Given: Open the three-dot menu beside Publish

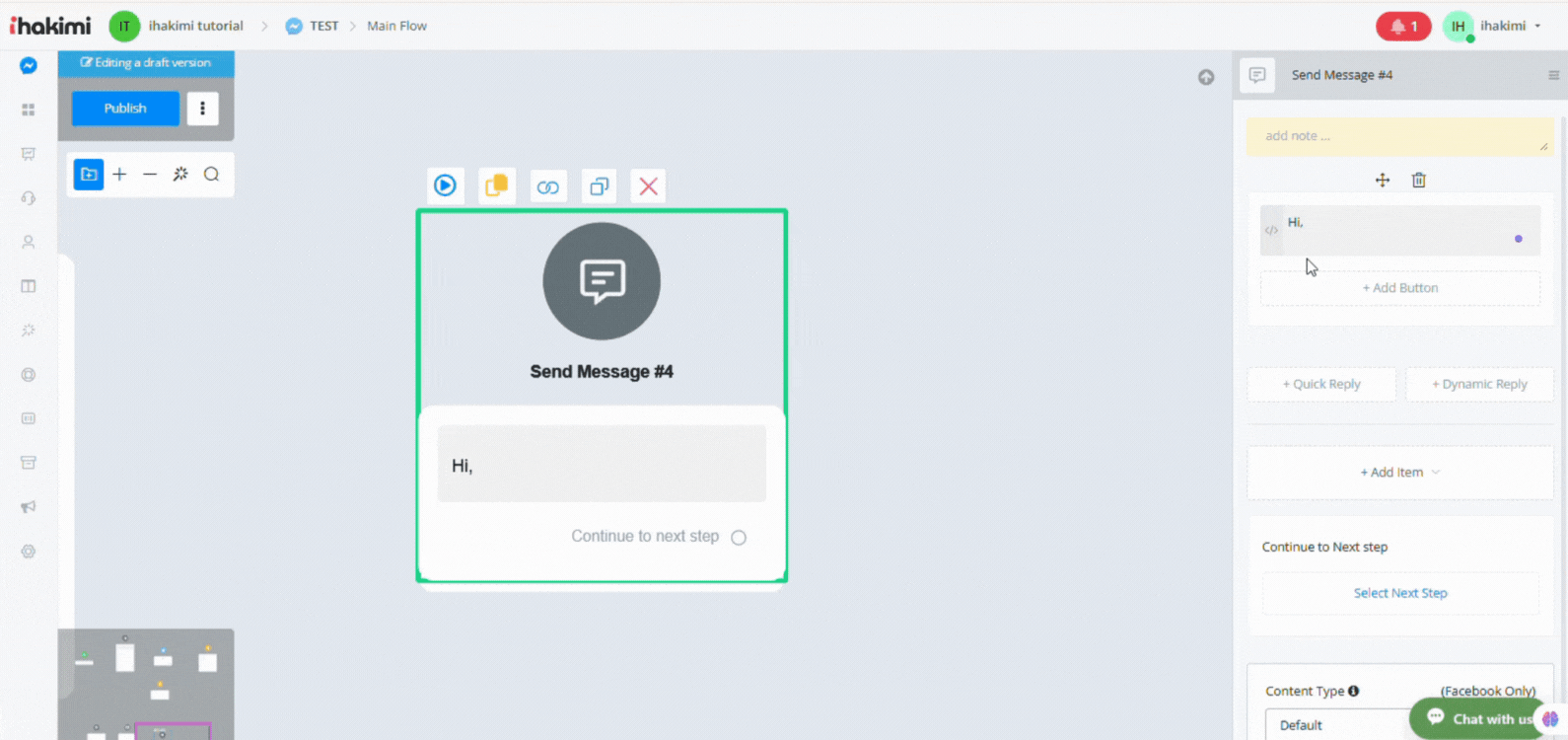Looking at the screenshot, I should point(203,109).
